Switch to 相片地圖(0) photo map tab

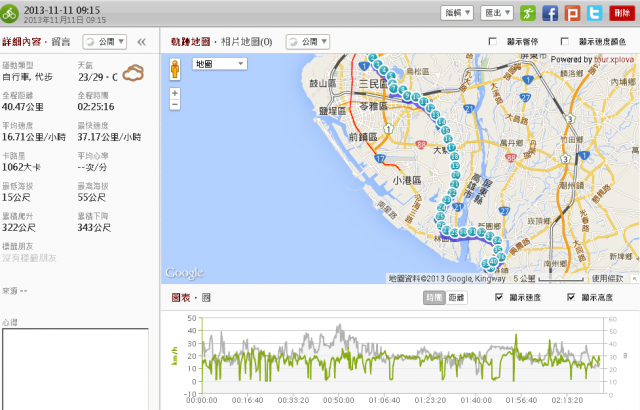pyautogui.click(x=247, y=42)
